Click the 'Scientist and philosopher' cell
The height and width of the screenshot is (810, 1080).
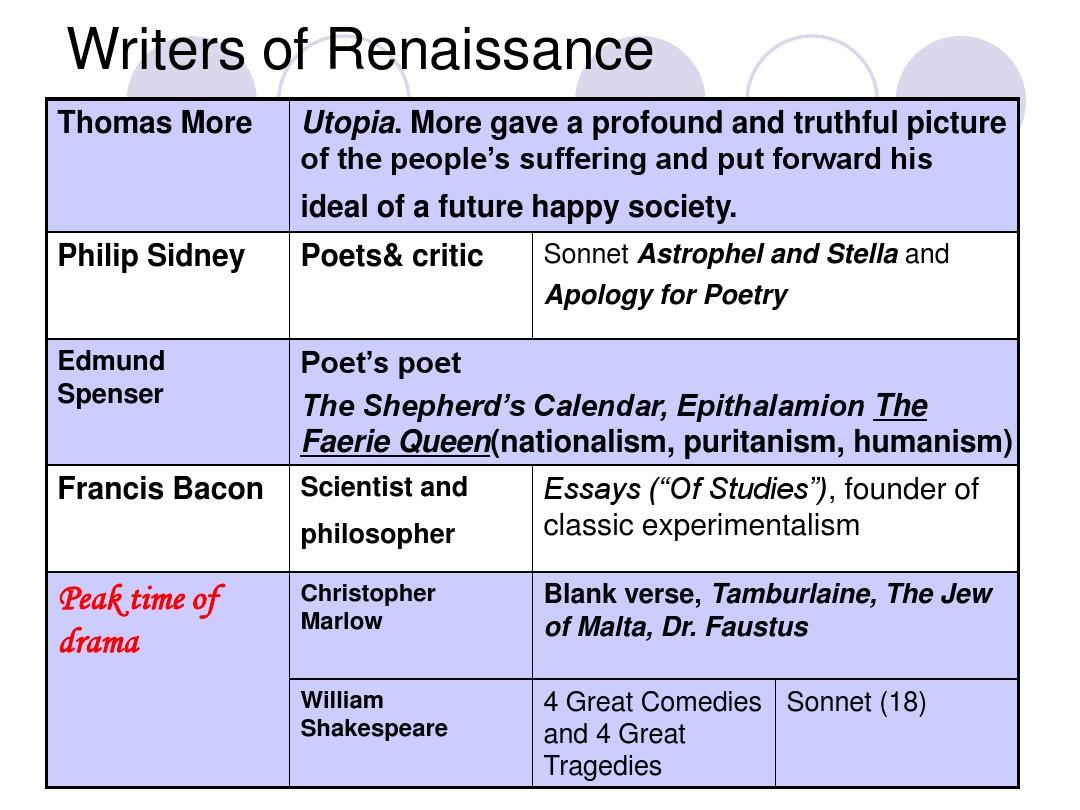(x=411, y=519)
